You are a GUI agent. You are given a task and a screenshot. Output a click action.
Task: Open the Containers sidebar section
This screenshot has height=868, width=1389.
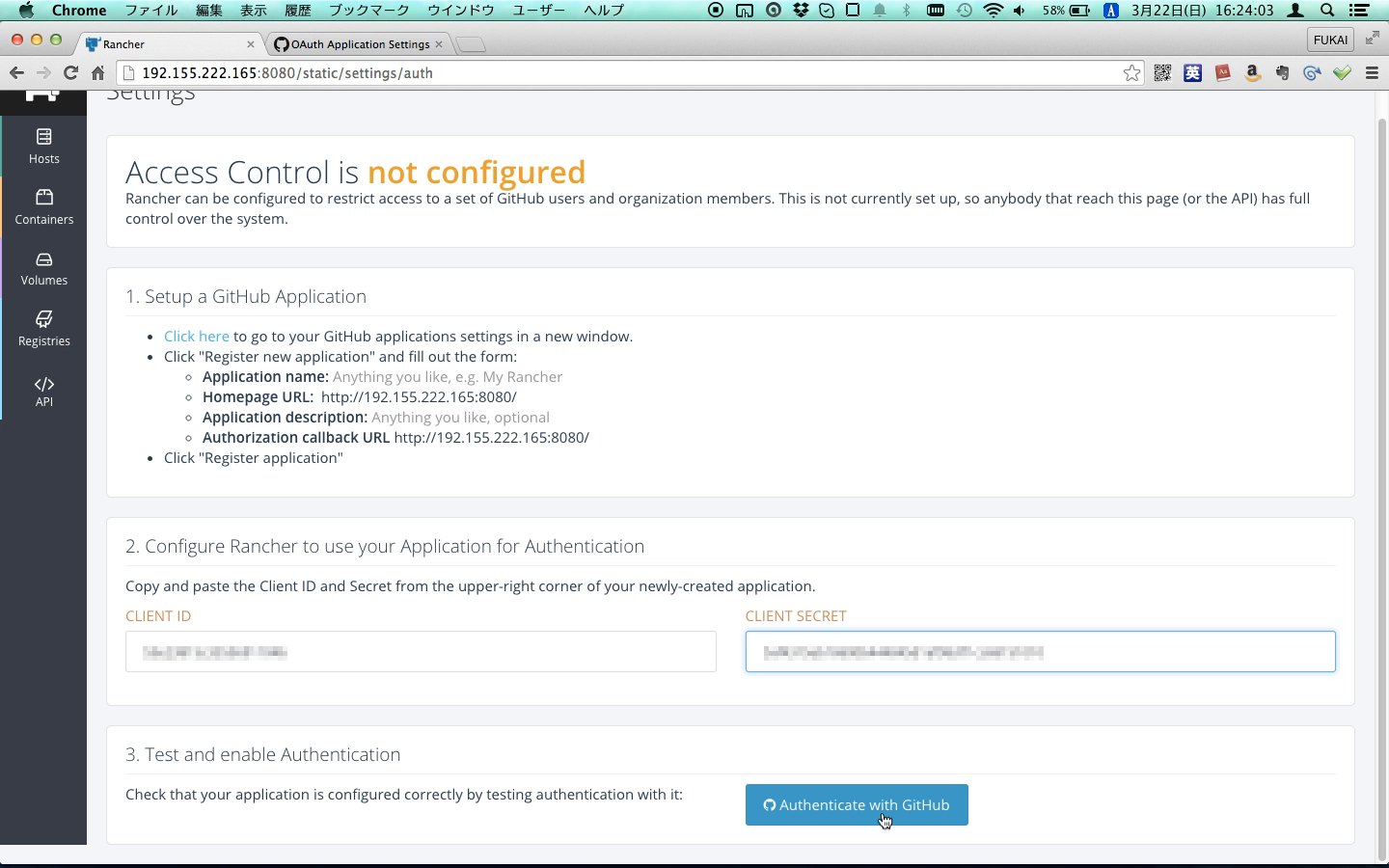pyautogui.click(x=43, y=207)
